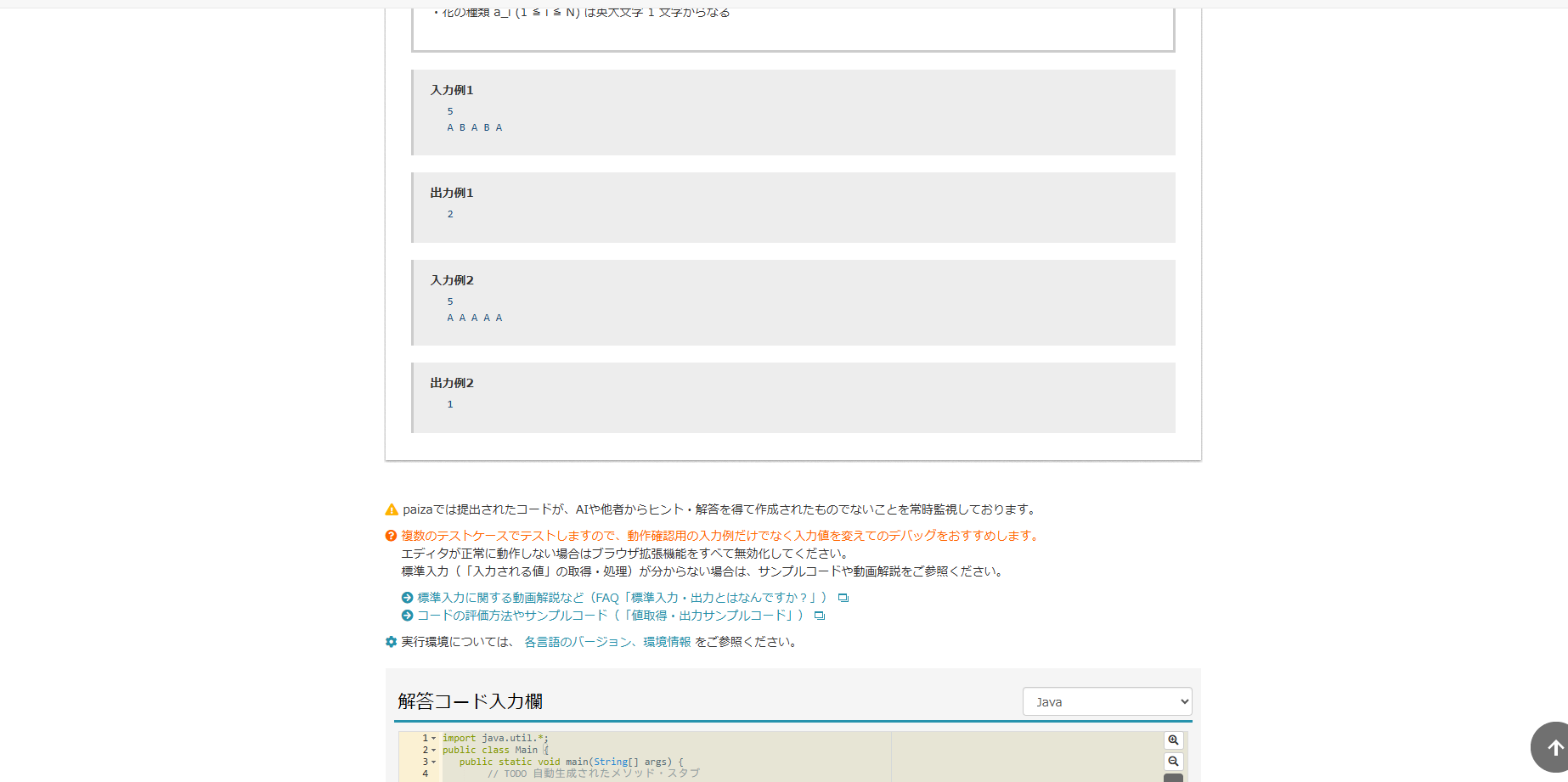The height and width of the screenshot is (782, 1568).
Task: Click the editor zoom-in magnifier icon
Action: (x=1173, y=740)
